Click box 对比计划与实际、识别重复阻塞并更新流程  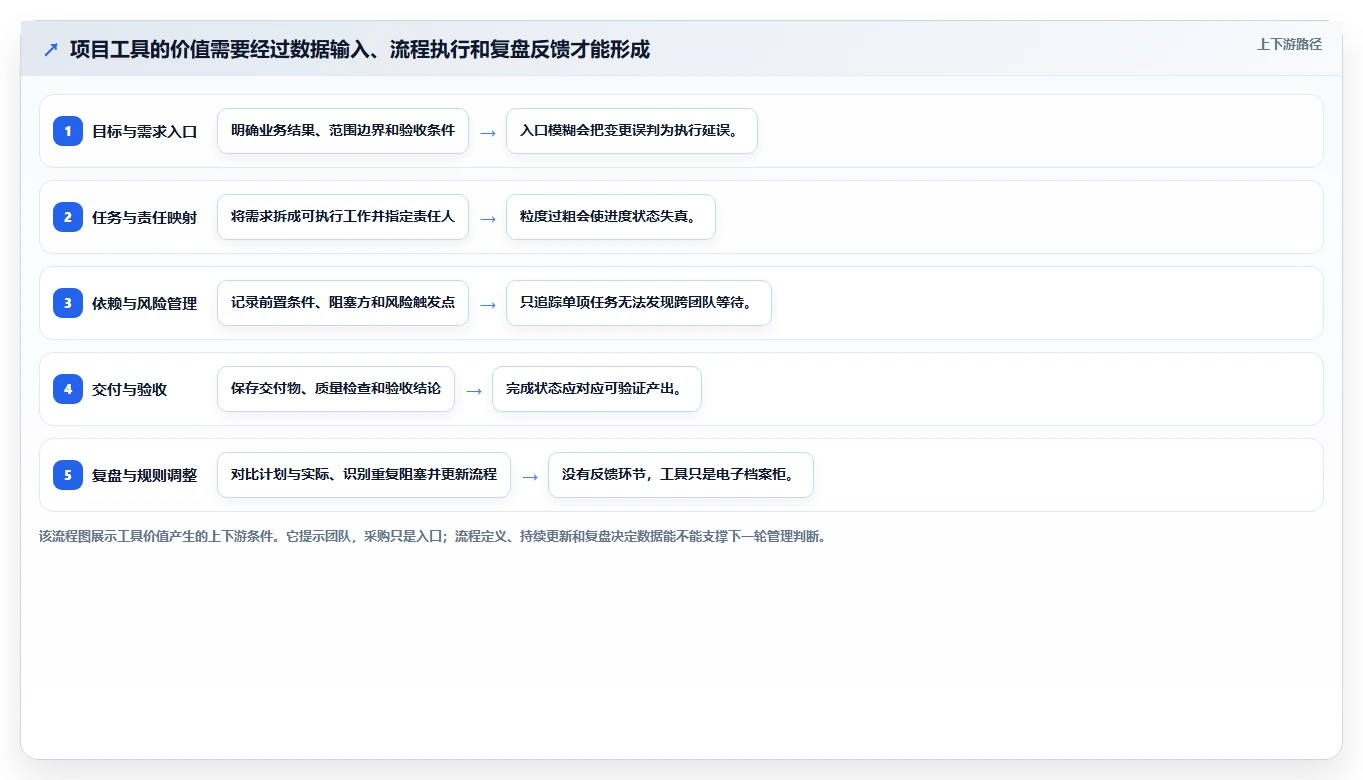tap(364, 475)
